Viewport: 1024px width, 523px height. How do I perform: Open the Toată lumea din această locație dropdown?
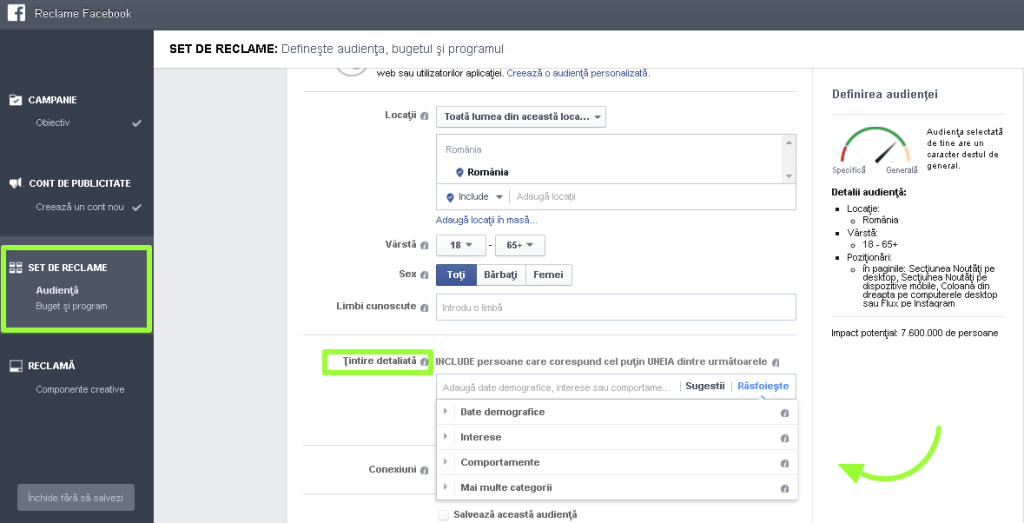point(520,117)
